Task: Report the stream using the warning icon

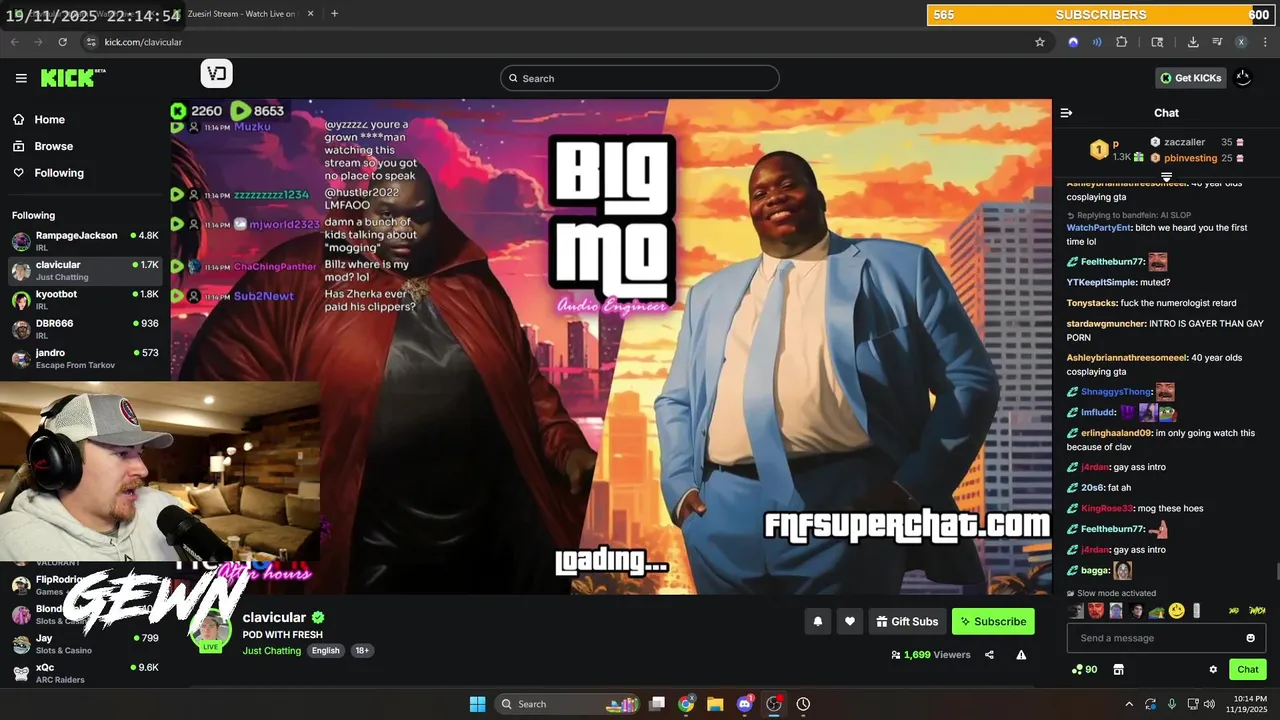Action: point(1021,655)
